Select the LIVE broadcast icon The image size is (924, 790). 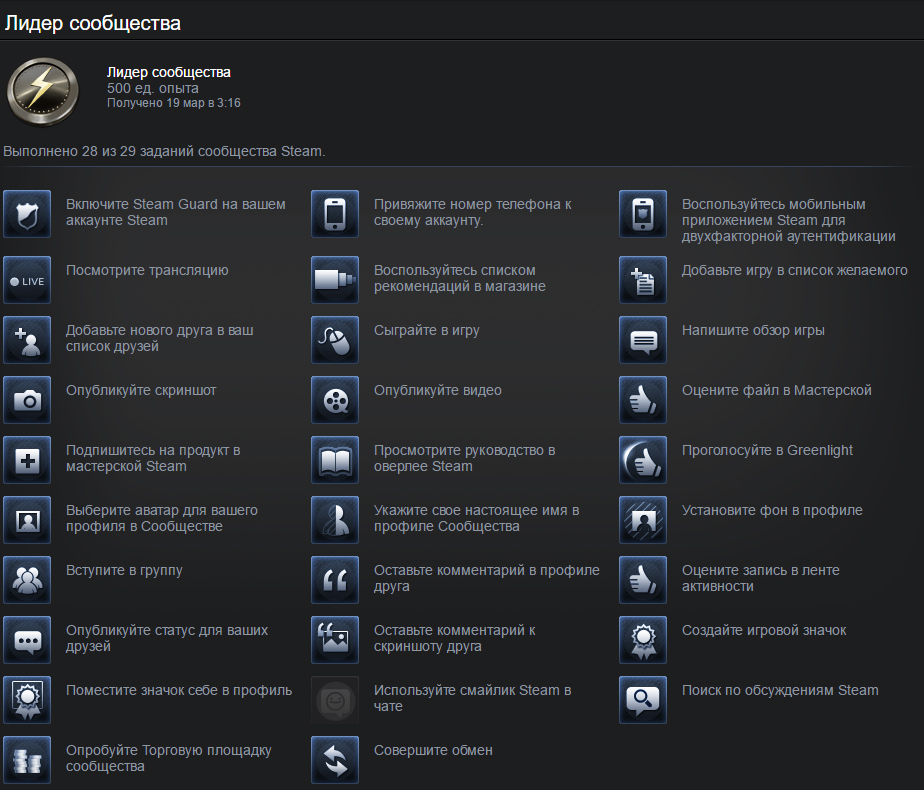pyautogui.click(x=27, y=280)
